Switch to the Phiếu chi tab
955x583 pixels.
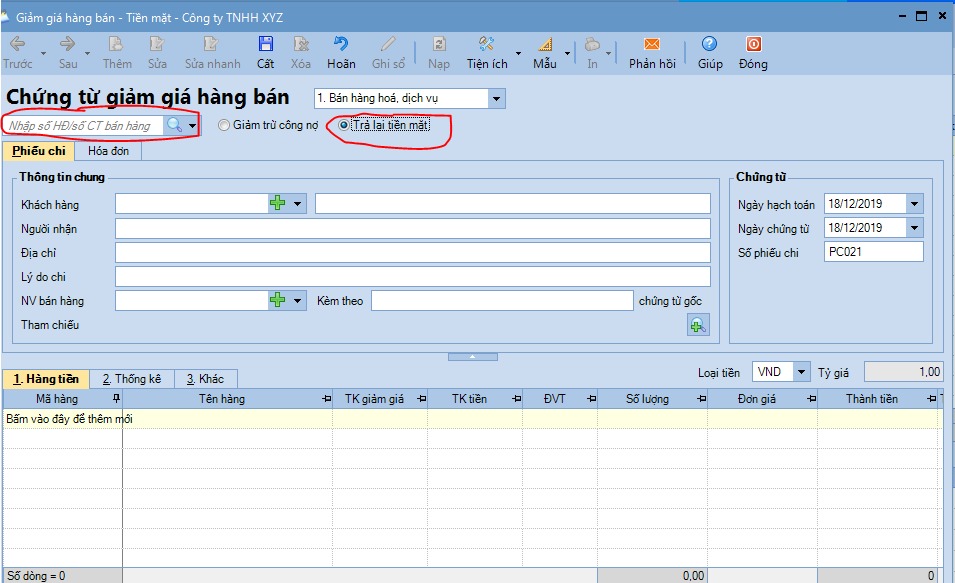38,151
